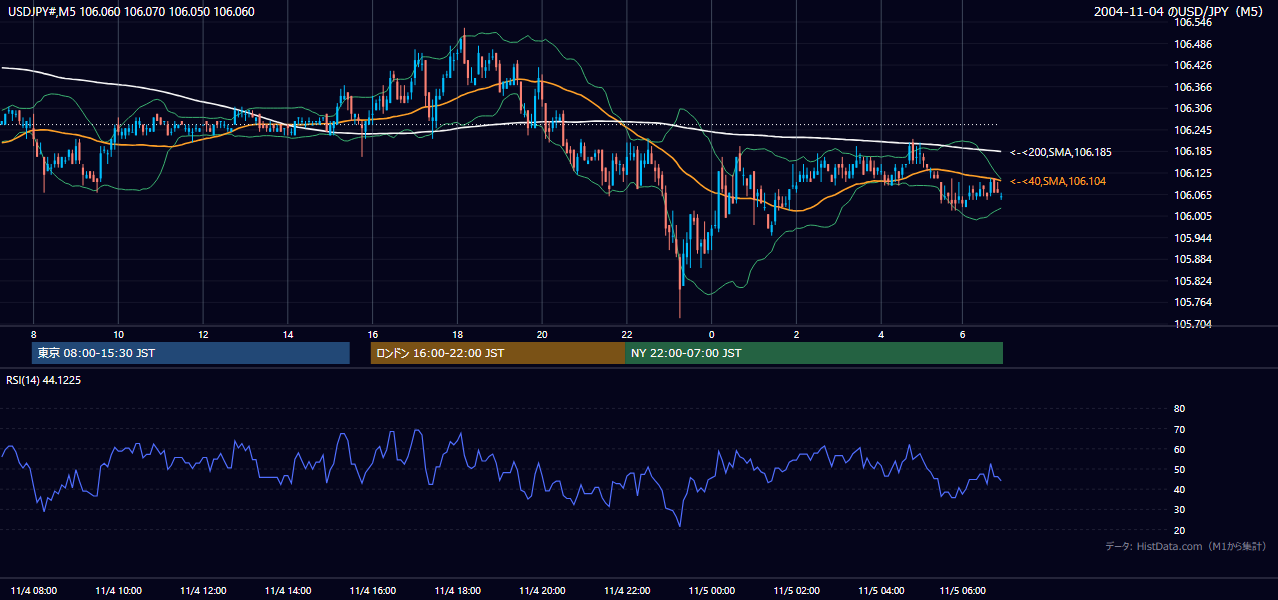Screen dimensions: 1278x600
Task: Click price axis value 105.704
Action: pos(1194,324)
